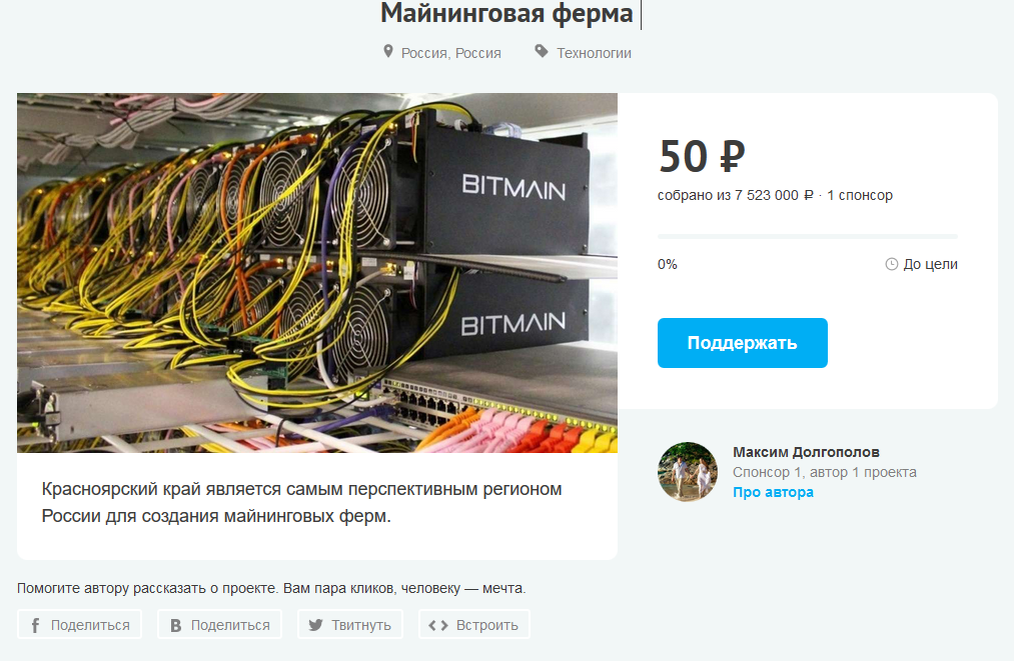
Task: Click the VK icon in share button
Action: click(175, 625)
